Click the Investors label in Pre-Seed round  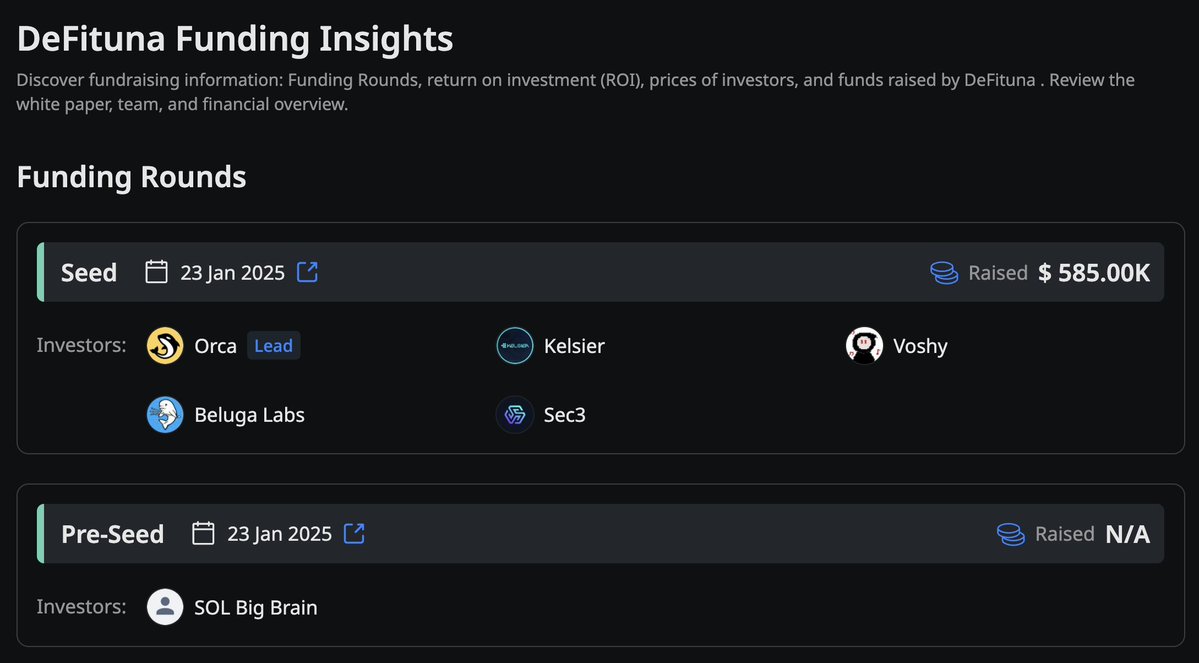[81, 607]
